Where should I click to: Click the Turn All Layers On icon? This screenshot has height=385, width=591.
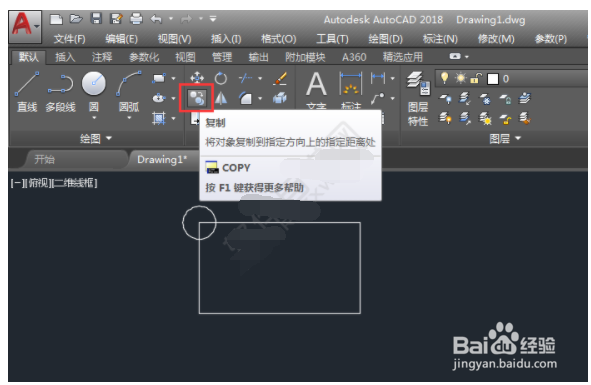point(446,119)
